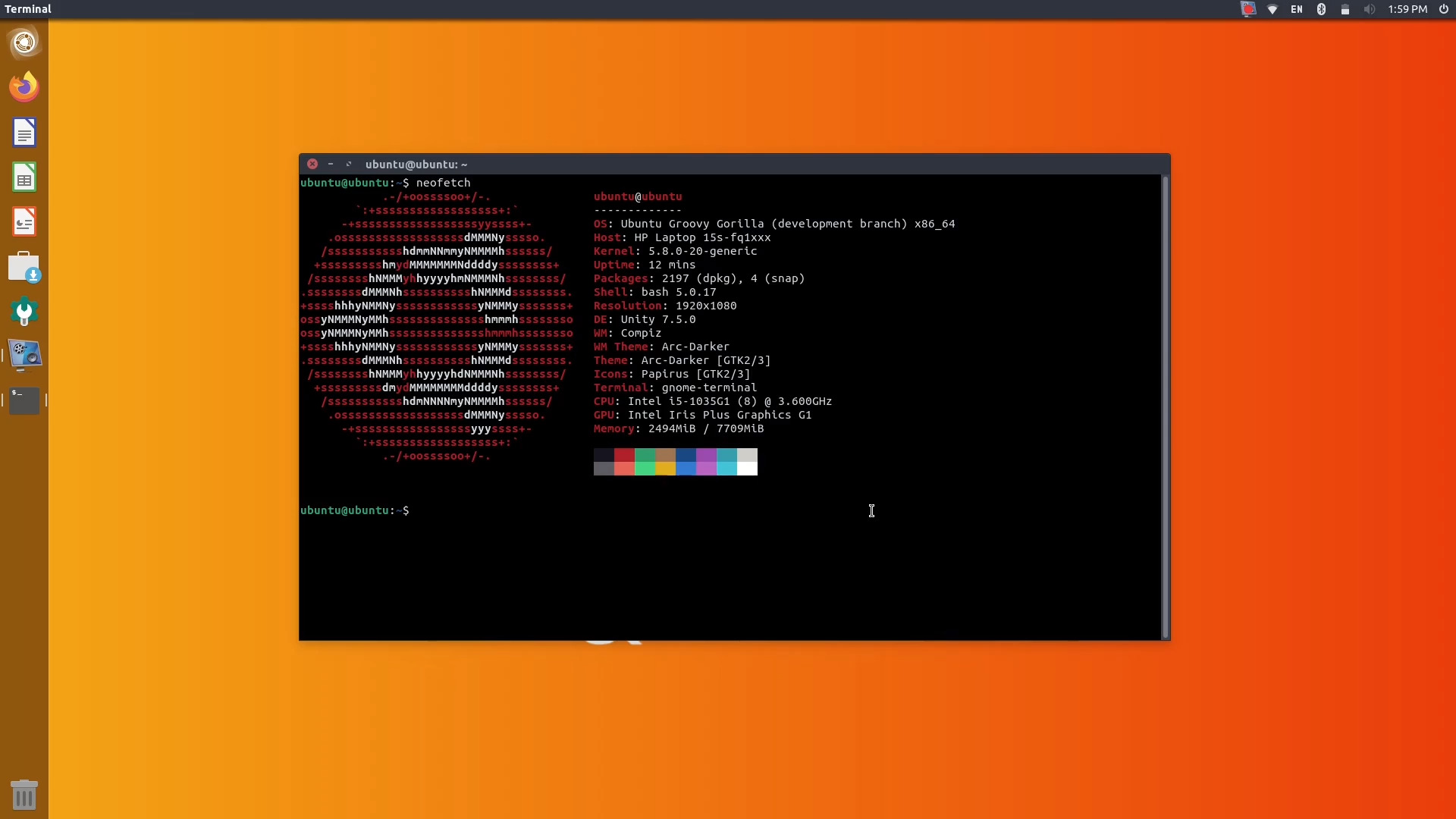
Task: Open Firefox from the dock
Action: [24, 86]
